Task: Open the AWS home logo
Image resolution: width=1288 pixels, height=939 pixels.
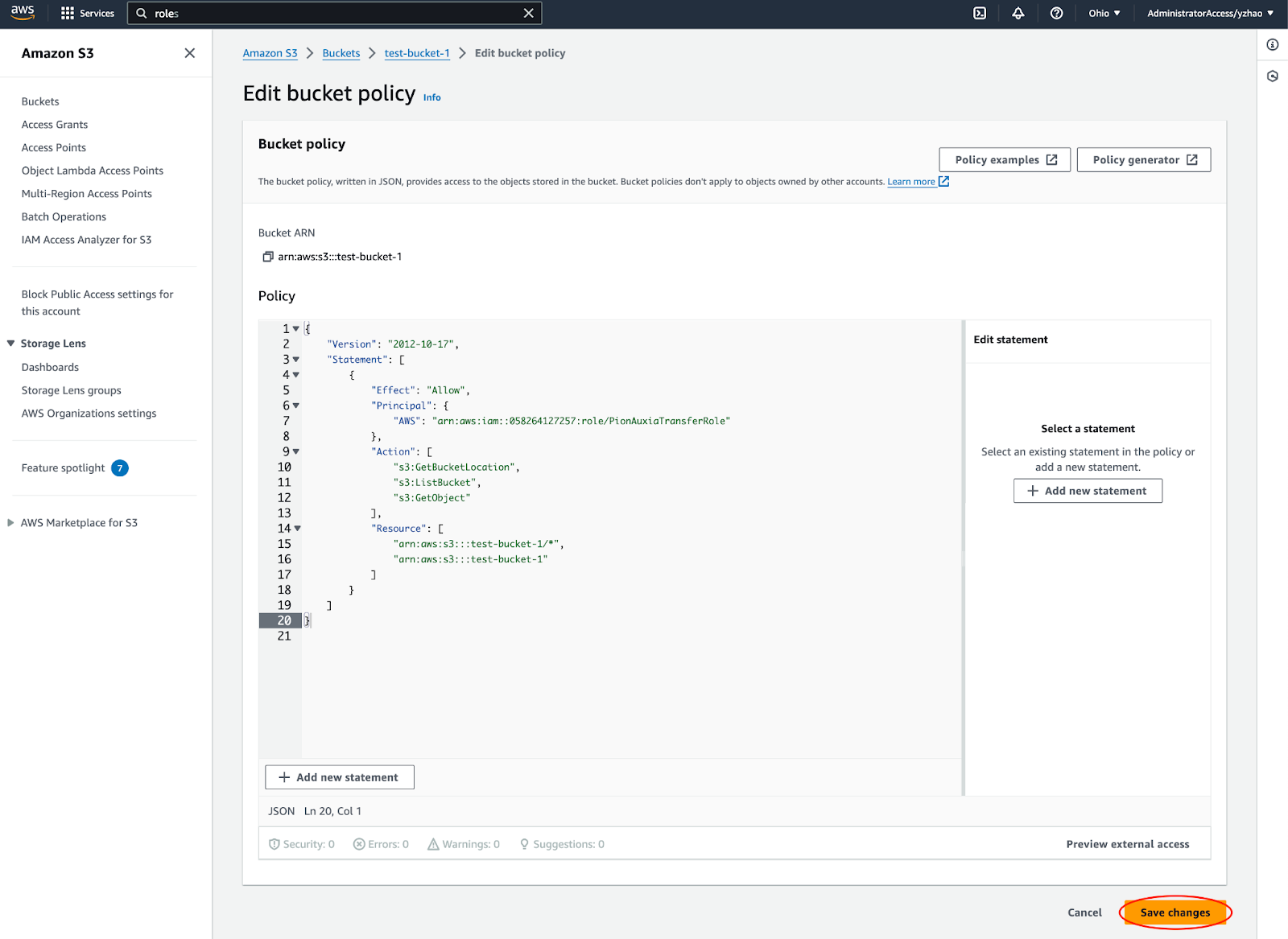Action: (x=23, y=12)
